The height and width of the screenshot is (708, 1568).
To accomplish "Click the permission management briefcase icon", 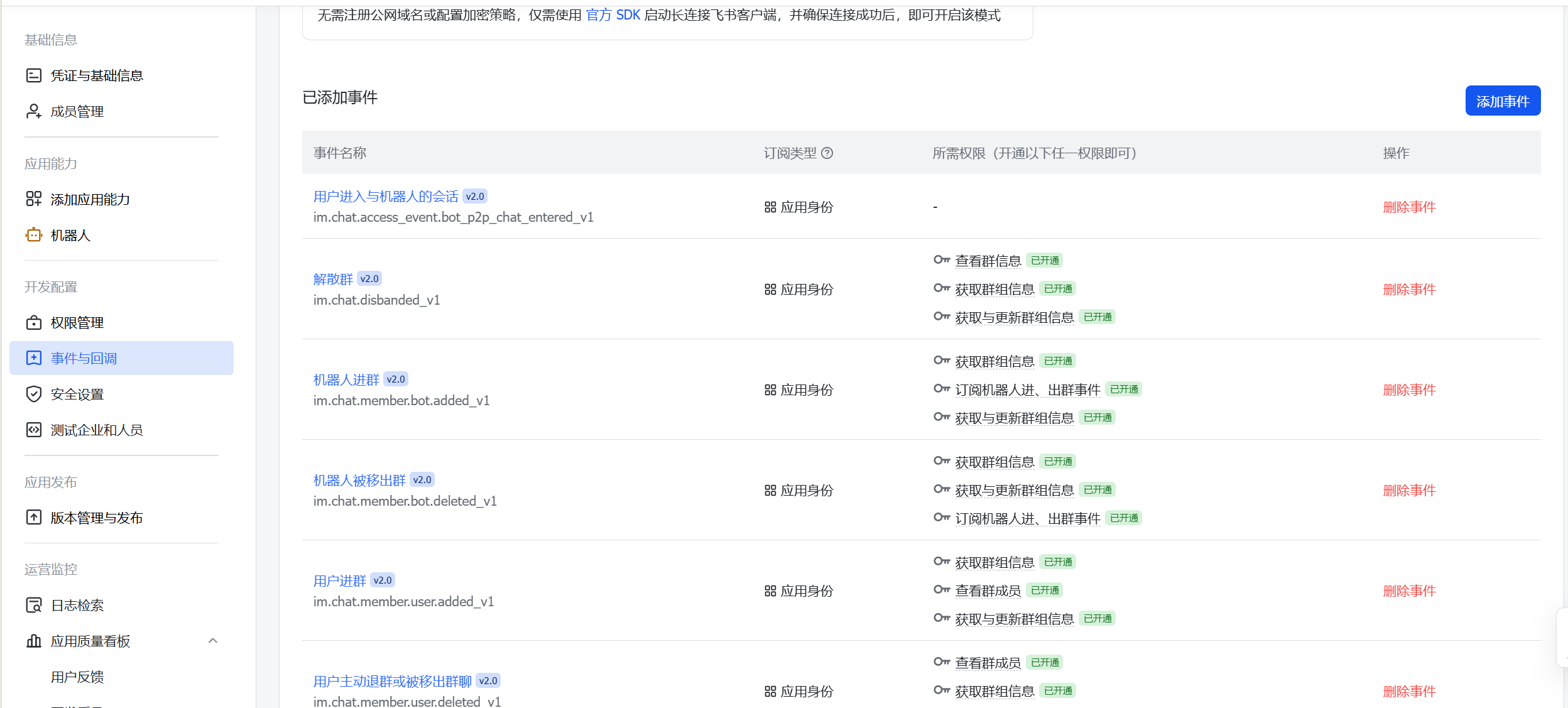I will pos(34,323).
